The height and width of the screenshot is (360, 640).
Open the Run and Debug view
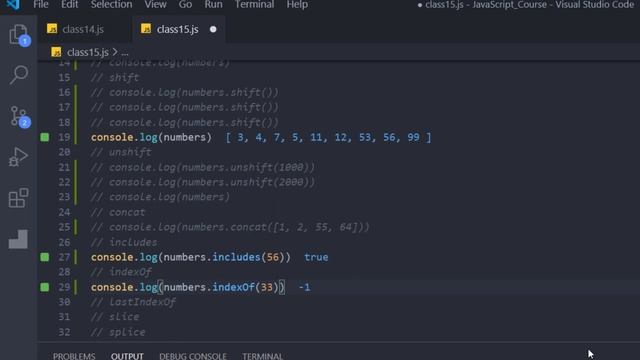point(18,157)
